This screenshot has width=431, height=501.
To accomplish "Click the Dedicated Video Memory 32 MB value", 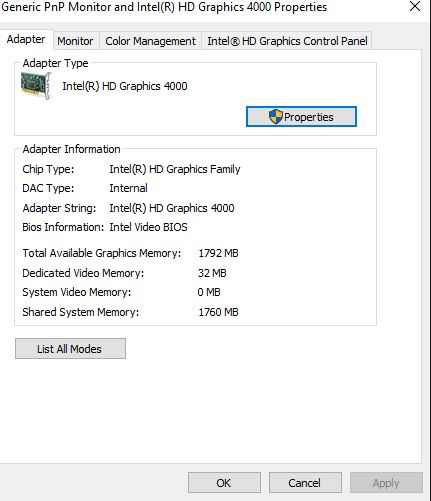I will pos(212,273).
